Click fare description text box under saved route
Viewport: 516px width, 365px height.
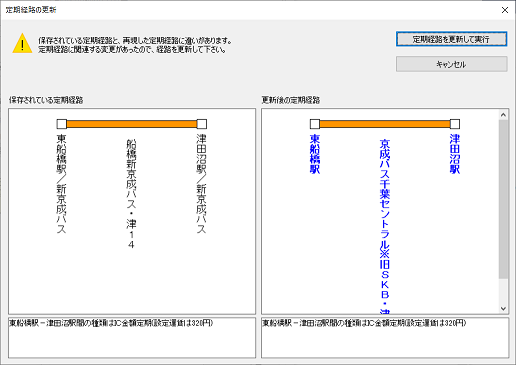tap(132, 338)
